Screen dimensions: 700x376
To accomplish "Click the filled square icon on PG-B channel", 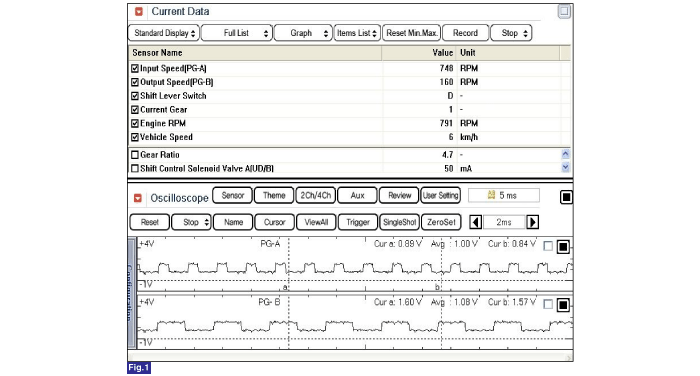I will click(563, 305).
